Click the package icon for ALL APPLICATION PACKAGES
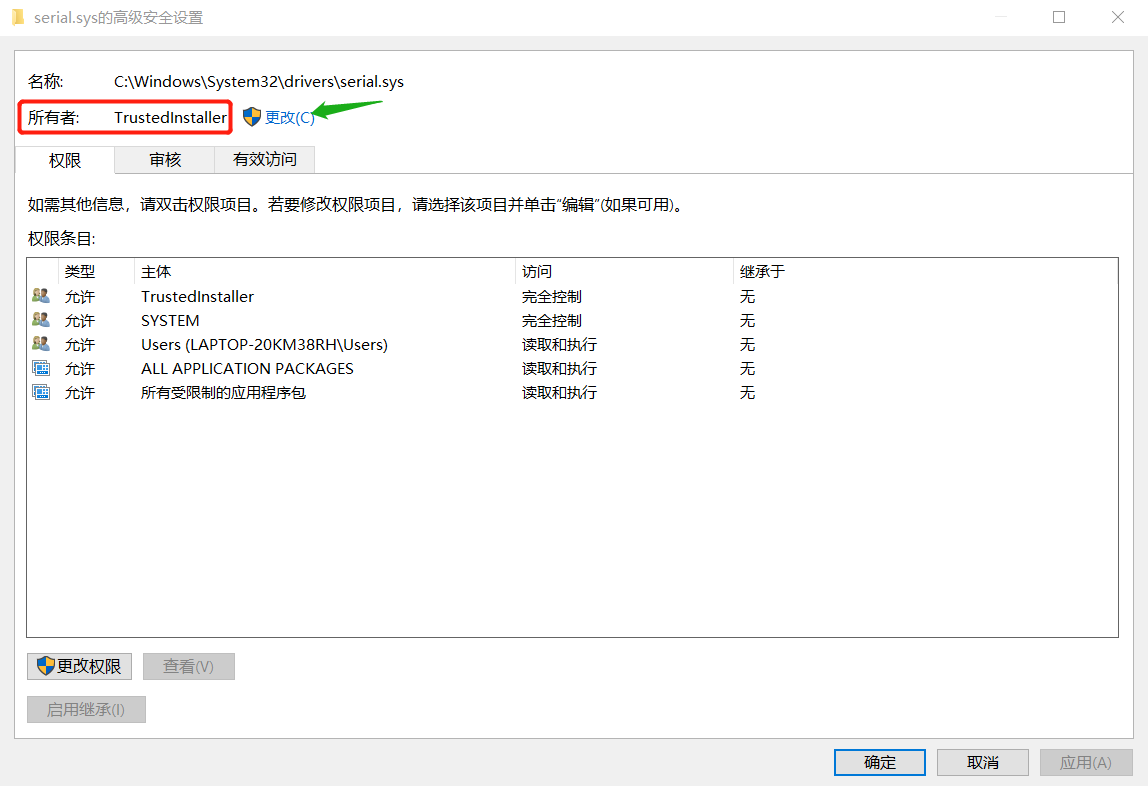The height and width of the screenshot is (786, 1148). (40, 368)
